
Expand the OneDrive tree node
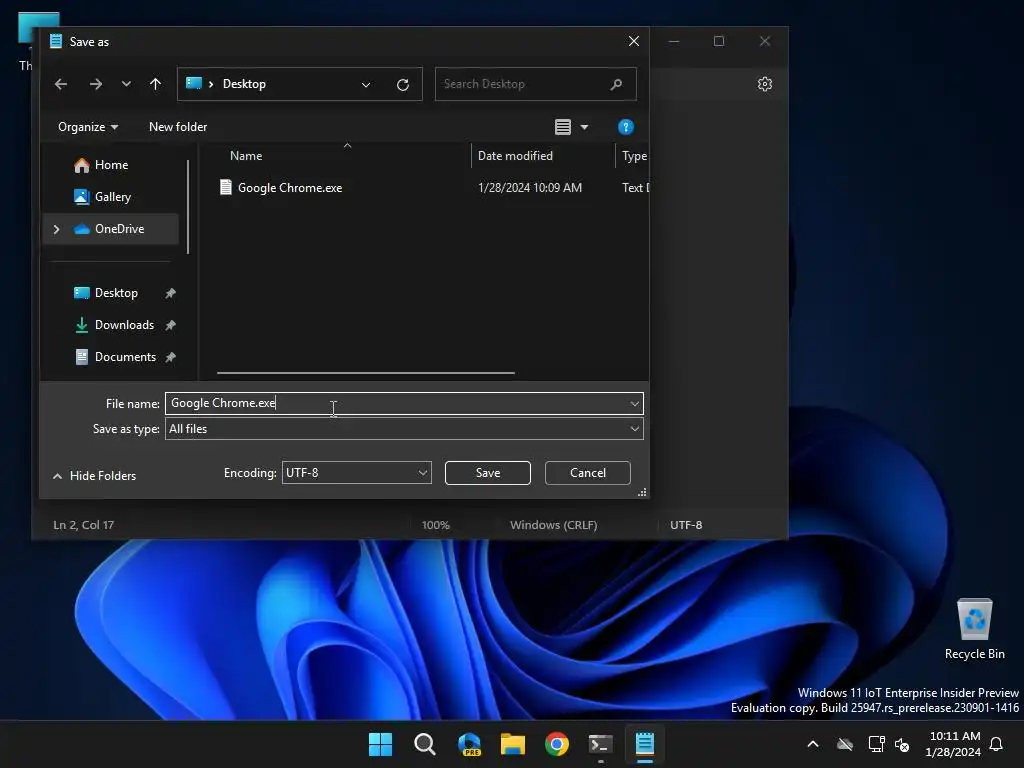point(56,229)
